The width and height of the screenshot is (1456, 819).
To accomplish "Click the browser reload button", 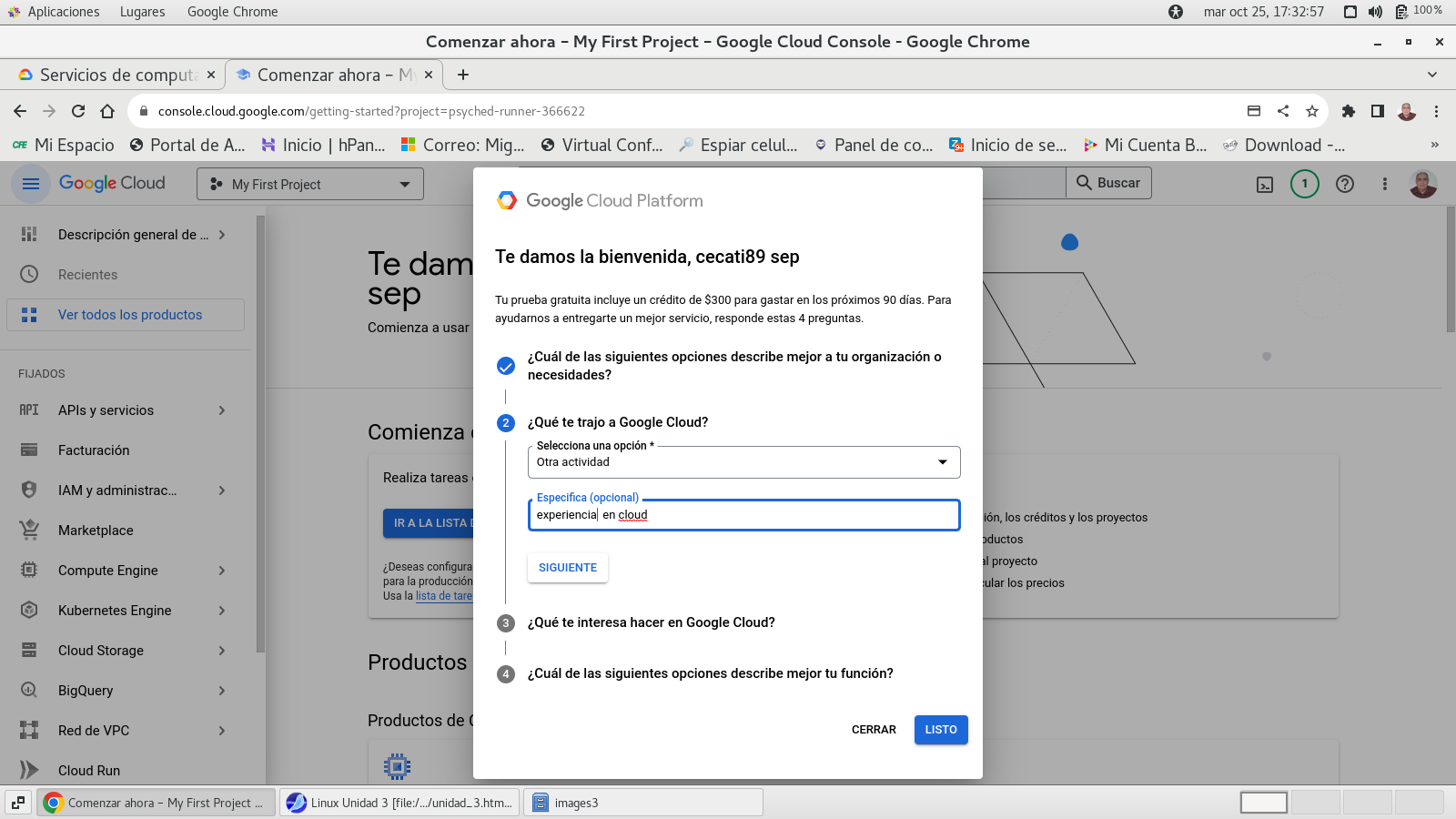I will pos(78,111).
